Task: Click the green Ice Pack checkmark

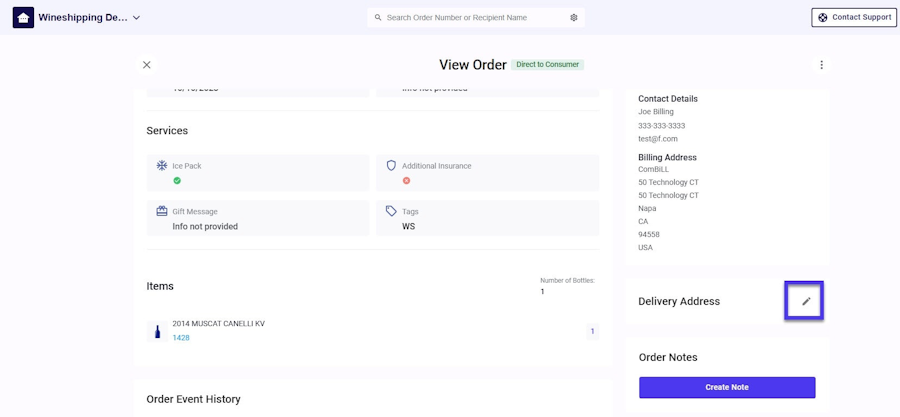Action: pos(177,181)
